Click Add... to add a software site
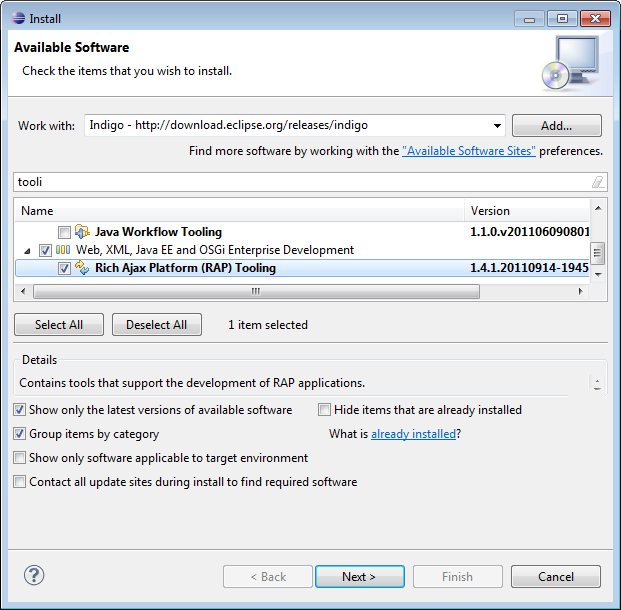This screenshot has height=610, width=621. point(556,126)
